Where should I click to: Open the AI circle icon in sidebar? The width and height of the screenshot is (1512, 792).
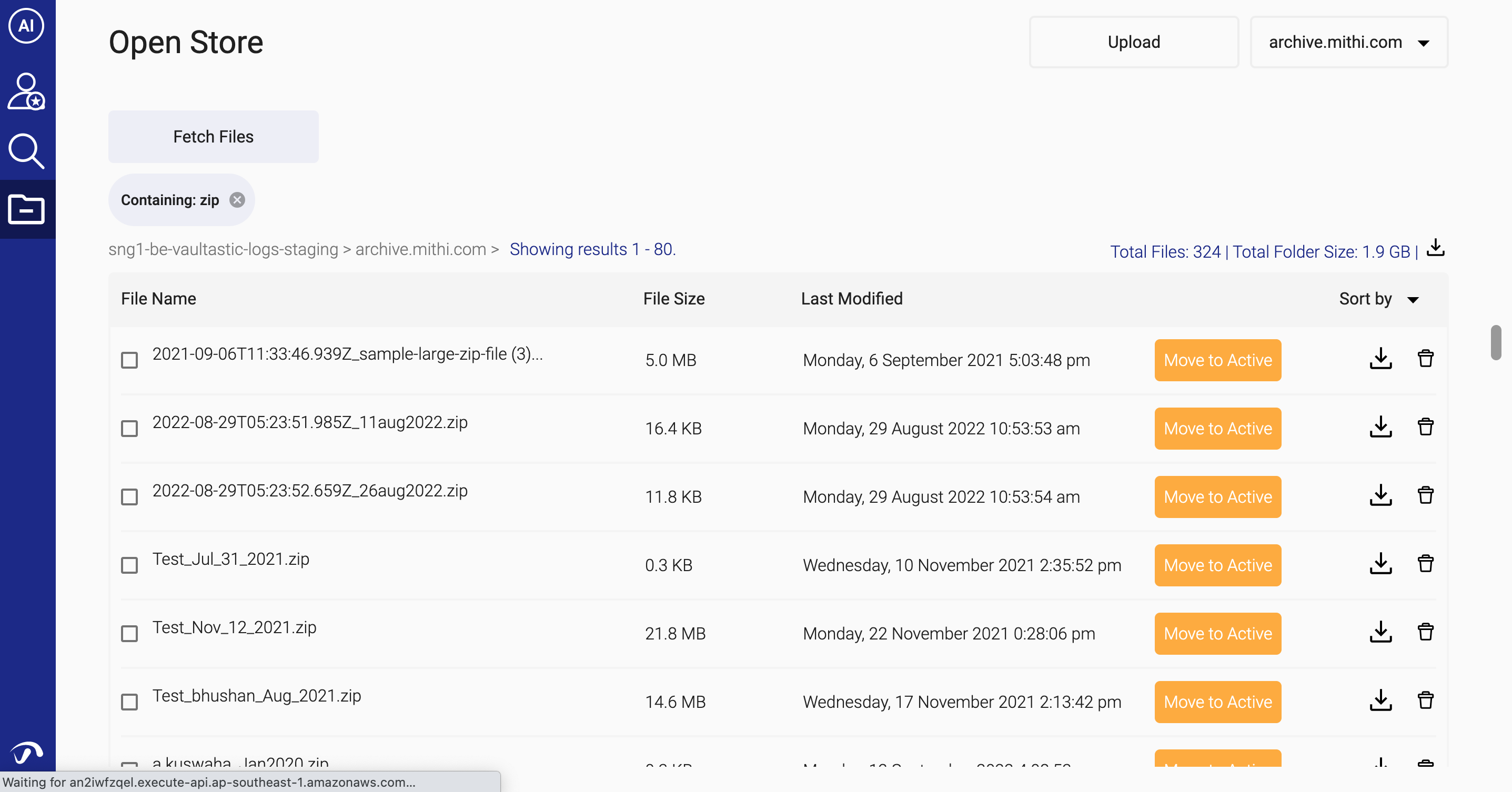[x=26, y=26]
